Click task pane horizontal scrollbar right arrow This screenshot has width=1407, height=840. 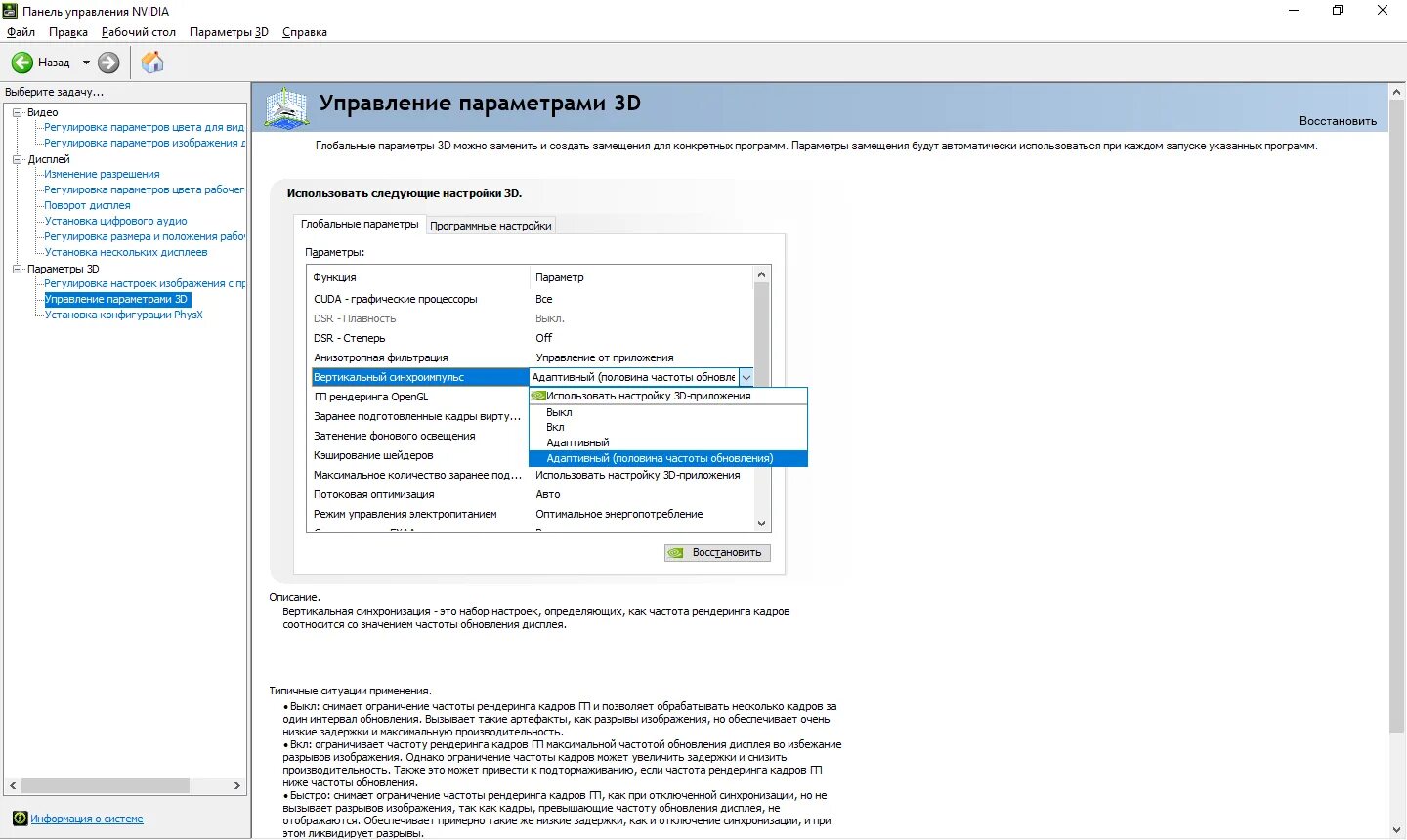click(x=237, y=785)
